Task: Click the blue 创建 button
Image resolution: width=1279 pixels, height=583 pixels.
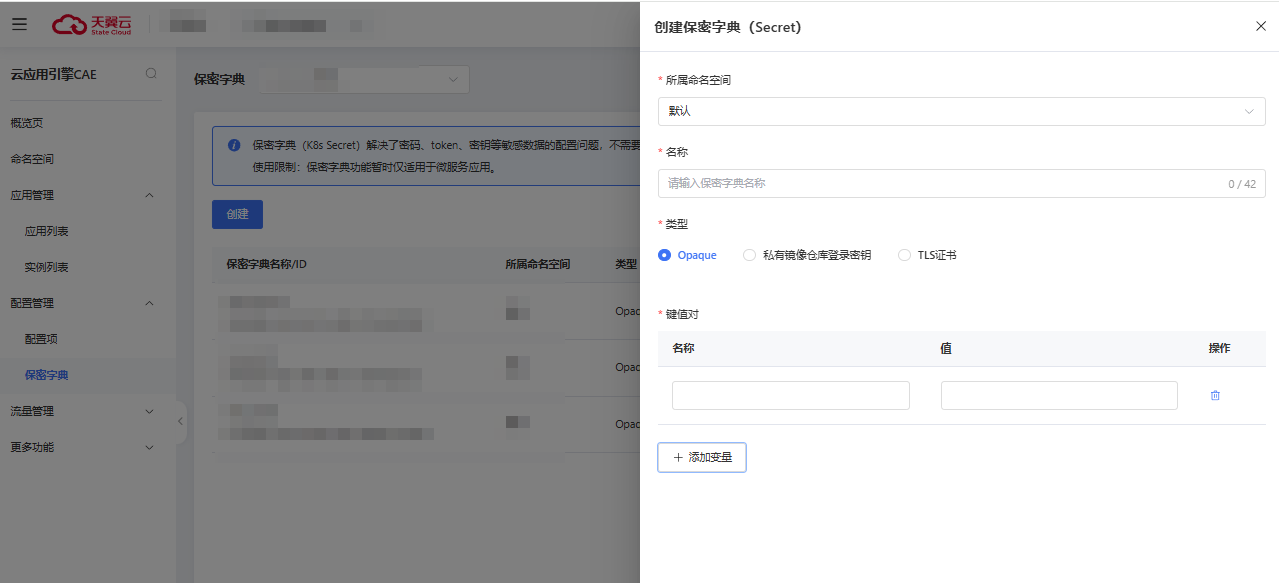Action: click(x=237, y=214)
